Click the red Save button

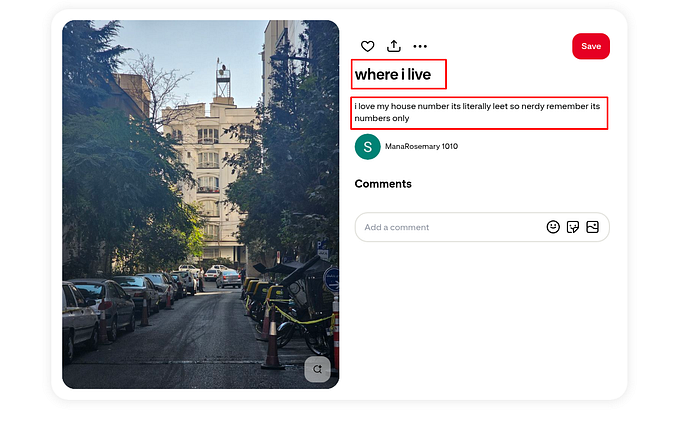[x=591, y=46]
